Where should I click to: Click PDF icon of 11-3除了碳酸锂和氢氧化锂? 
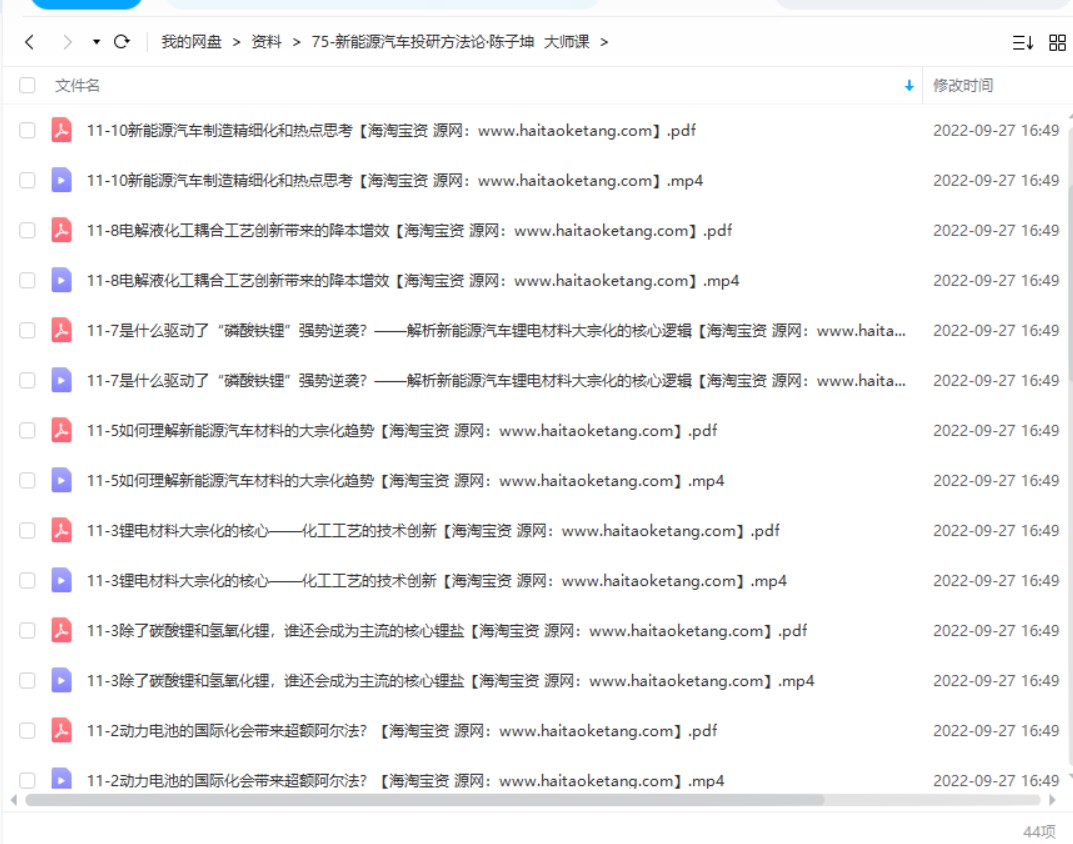click(x=62, y=630)
